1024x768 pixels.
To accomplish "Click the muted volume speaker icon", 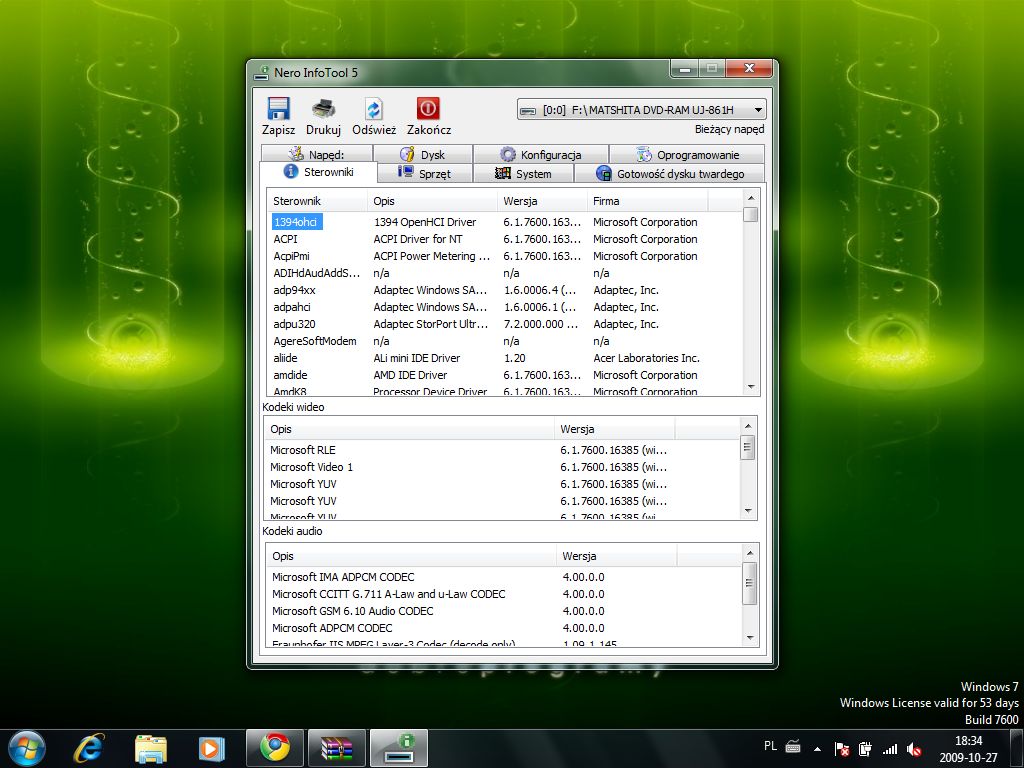I will 914,749.
